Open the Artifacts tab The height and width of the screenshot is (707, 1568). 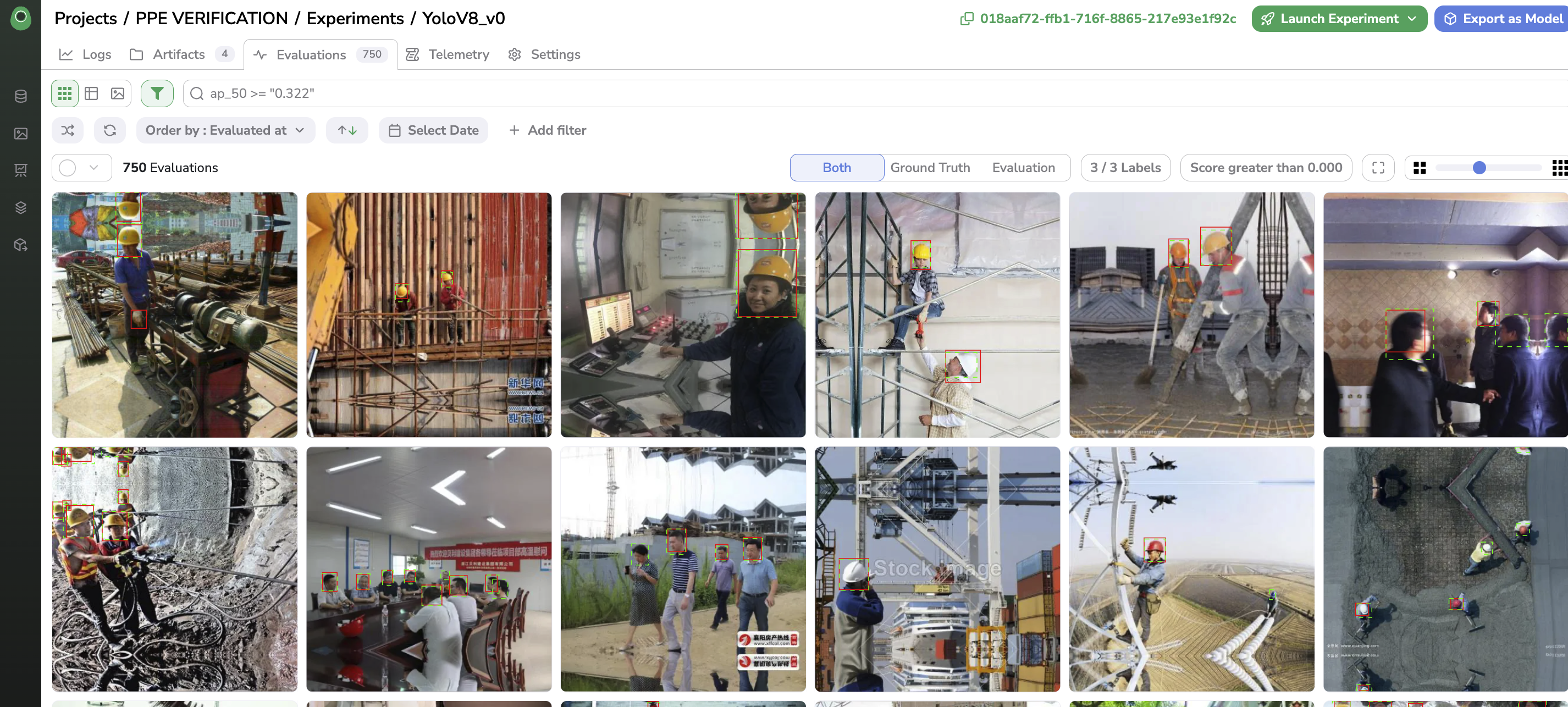[181, 55]
